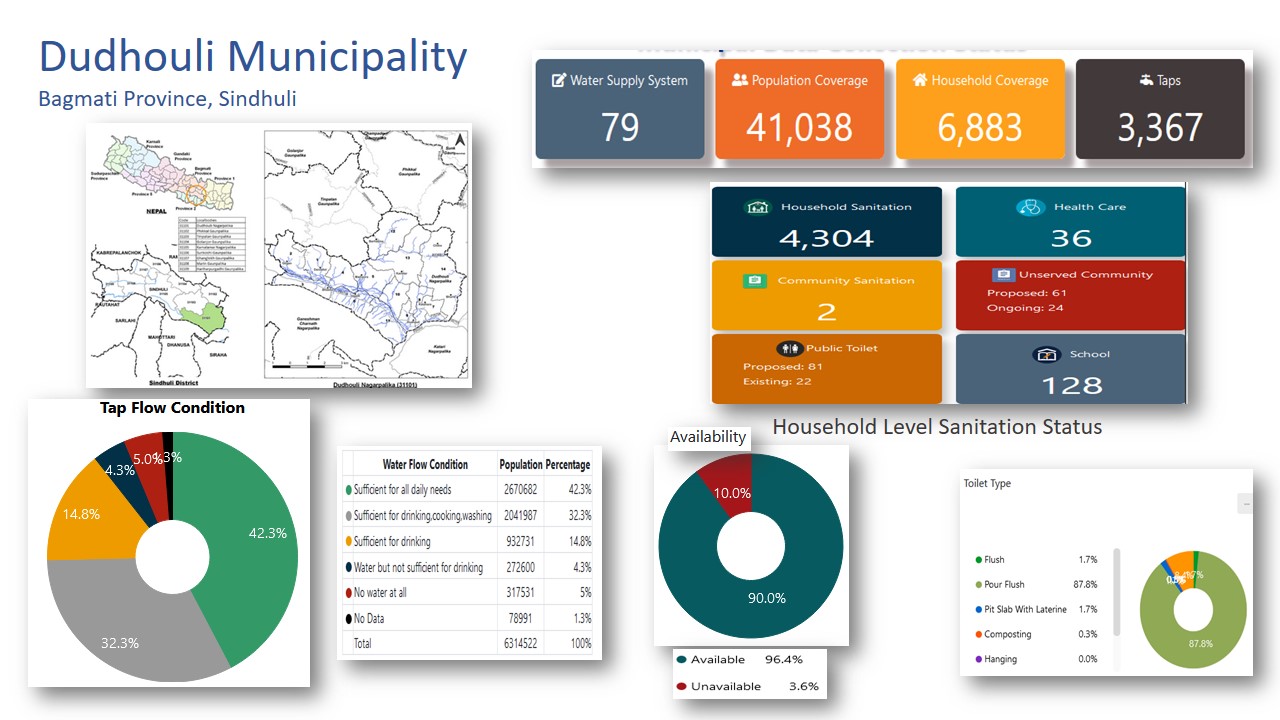Click the Population Coverage people icon
The height and width of the screenshot is (720, 1280).
pyautogui.click(x=740, y=80)
